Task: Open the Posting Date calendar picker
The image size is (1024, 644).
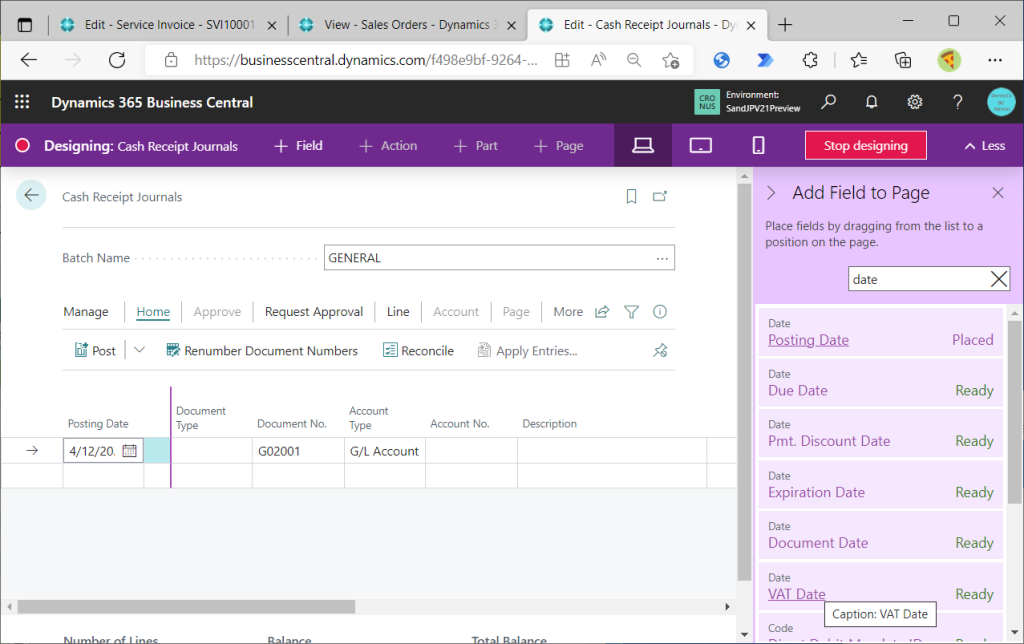Action: point(129,451)
